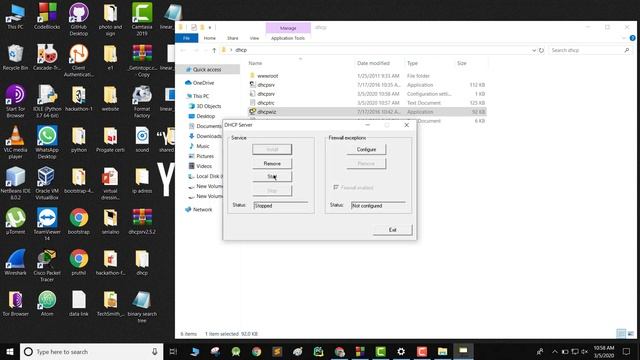Screen dimensions: 640x360
Task: Click the Up arrow in Explorer navigation
Action: pos(214,50)
